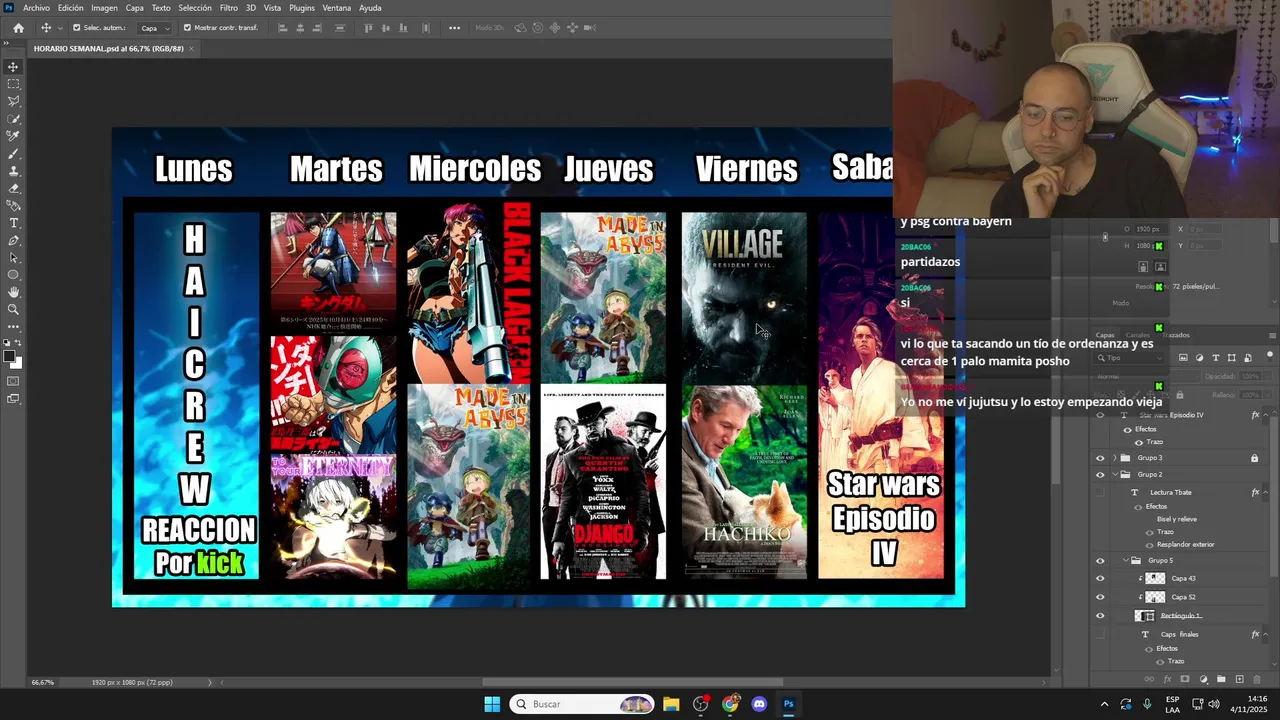The height and width of the screenshot is (720, 1280).
Task: Select the Ellipse shape tool
Action: point(13,274)
